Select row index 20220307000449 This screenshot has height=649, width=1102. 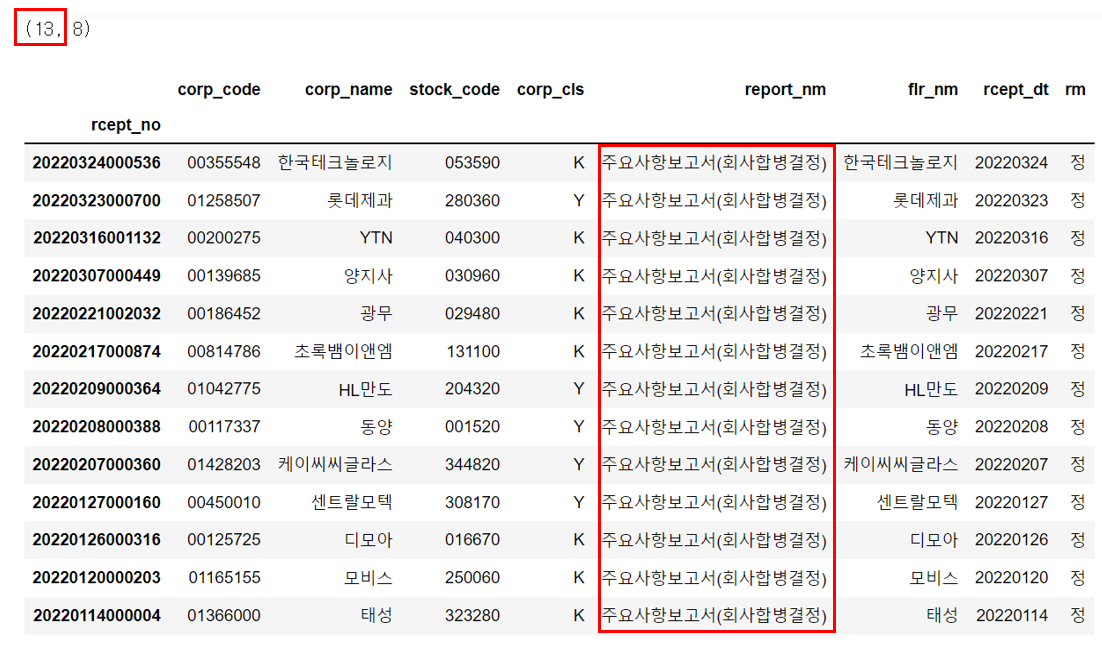coord(96,276)
